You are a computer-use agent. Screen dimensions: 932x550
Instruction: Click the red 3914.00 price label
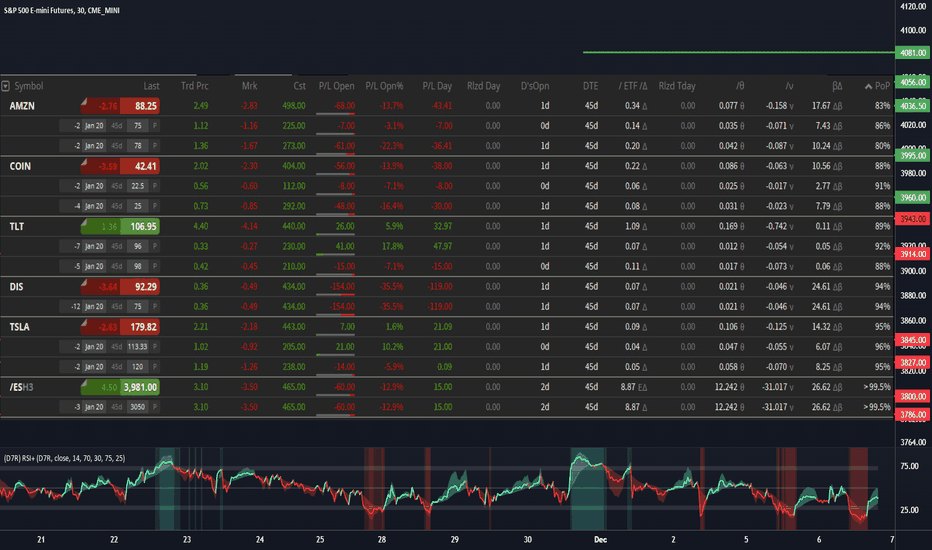[912, 254]
